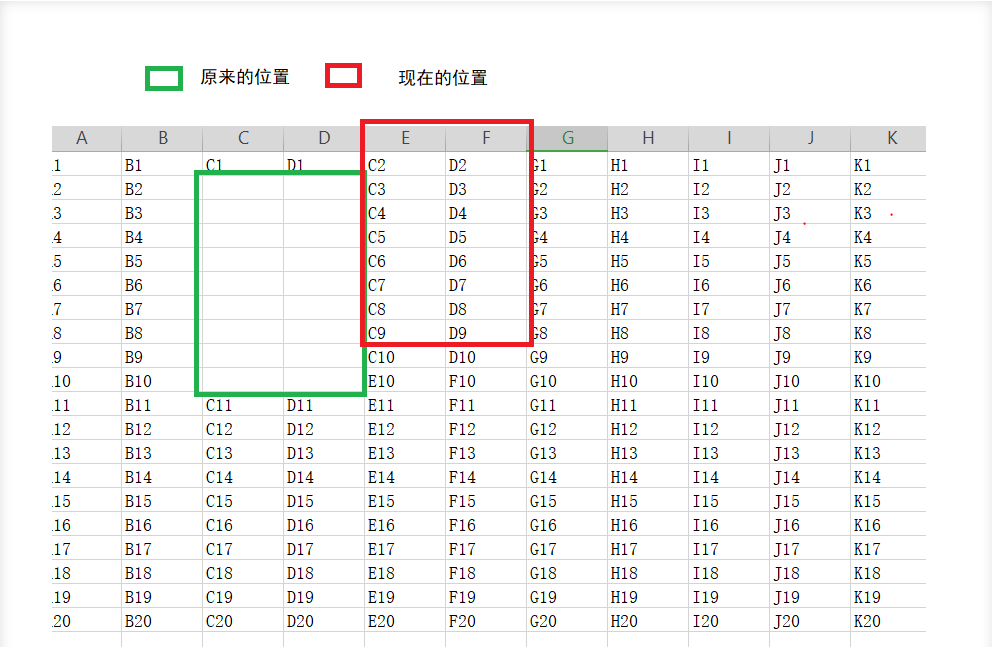Click cell containing H1
Screen dimensions: 992x647
[x=648, y=166]
